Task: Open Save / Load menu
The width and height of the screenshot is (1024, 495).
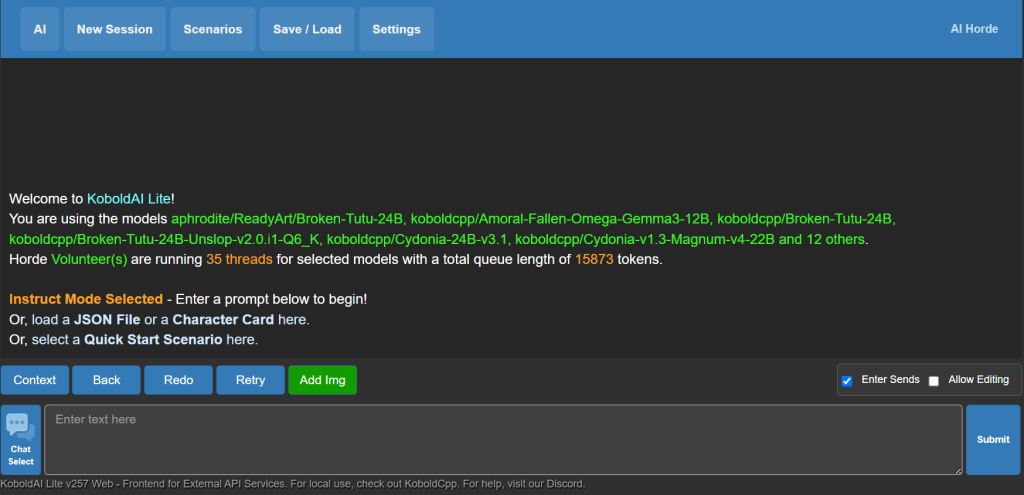Action: click(x=307, y=29)
